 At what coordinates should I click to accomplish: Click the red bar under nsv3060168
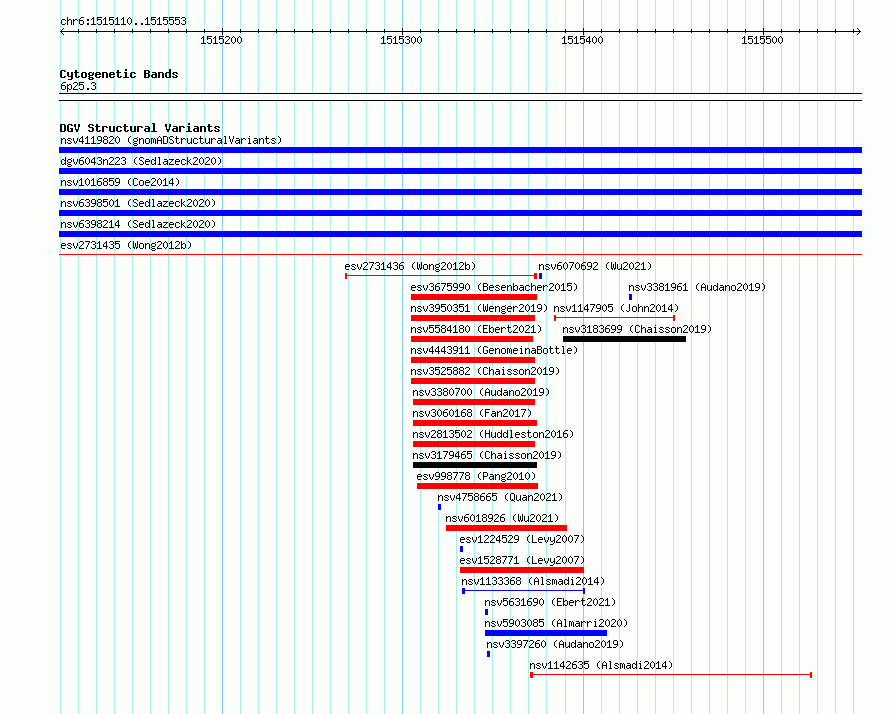coord(475,423)
